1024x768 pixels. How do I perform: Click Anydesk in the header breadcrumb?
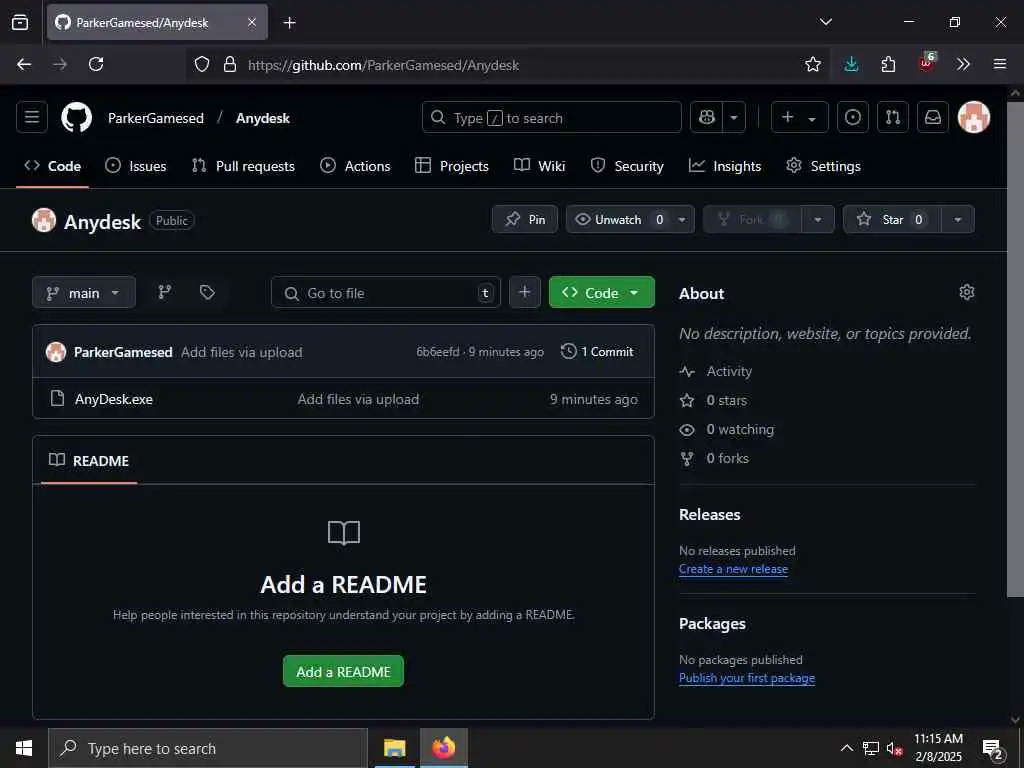point(263,118)
